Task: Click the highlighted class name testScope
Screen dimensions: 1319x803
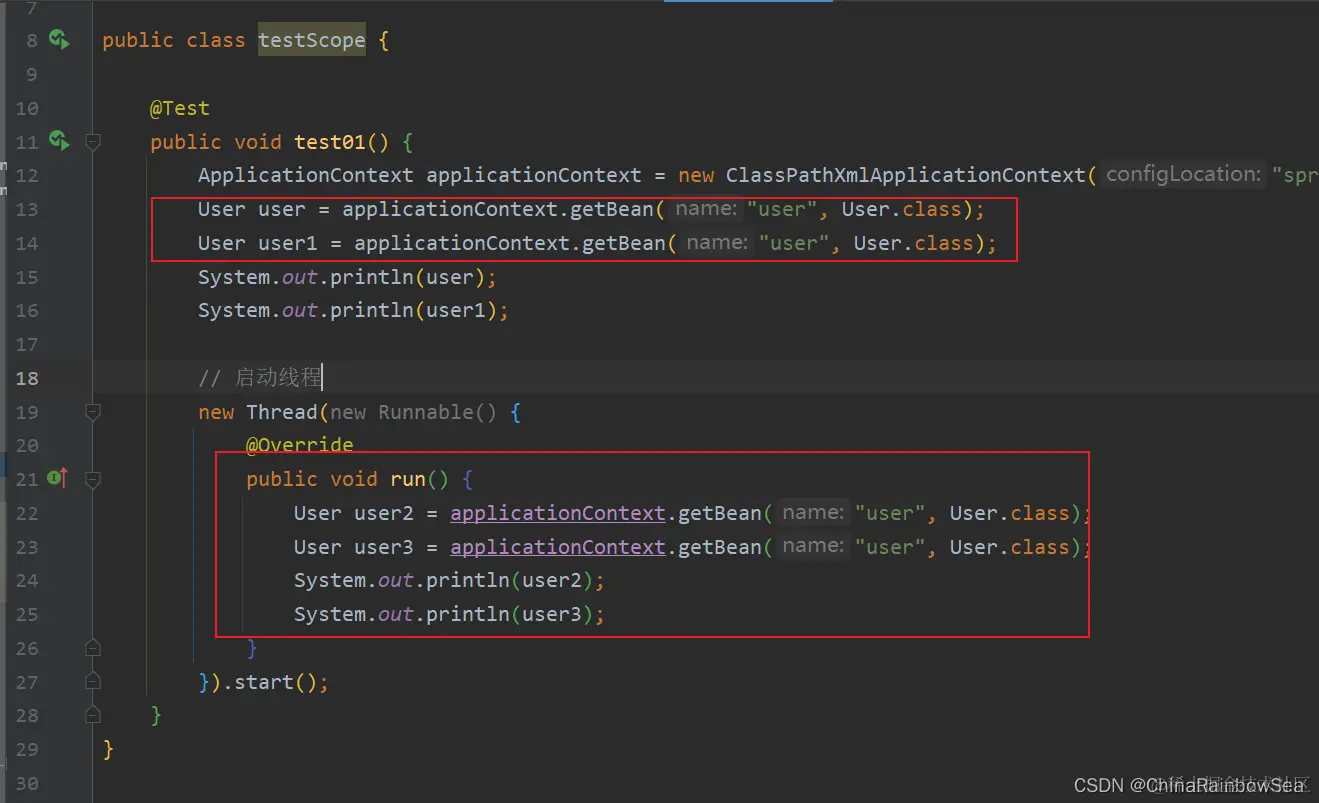Action: 312,40
